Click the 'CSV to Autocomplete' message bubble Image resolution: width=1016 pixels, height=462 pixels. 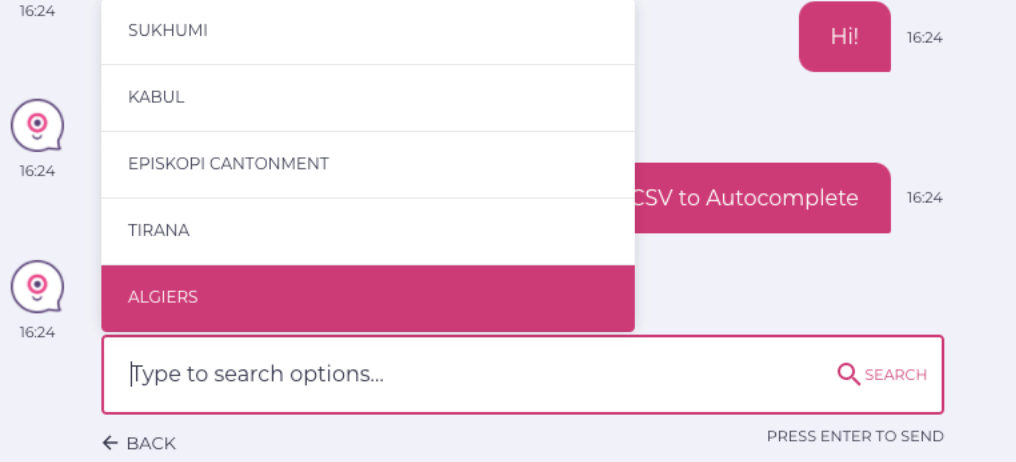click(x=760, y=198)
